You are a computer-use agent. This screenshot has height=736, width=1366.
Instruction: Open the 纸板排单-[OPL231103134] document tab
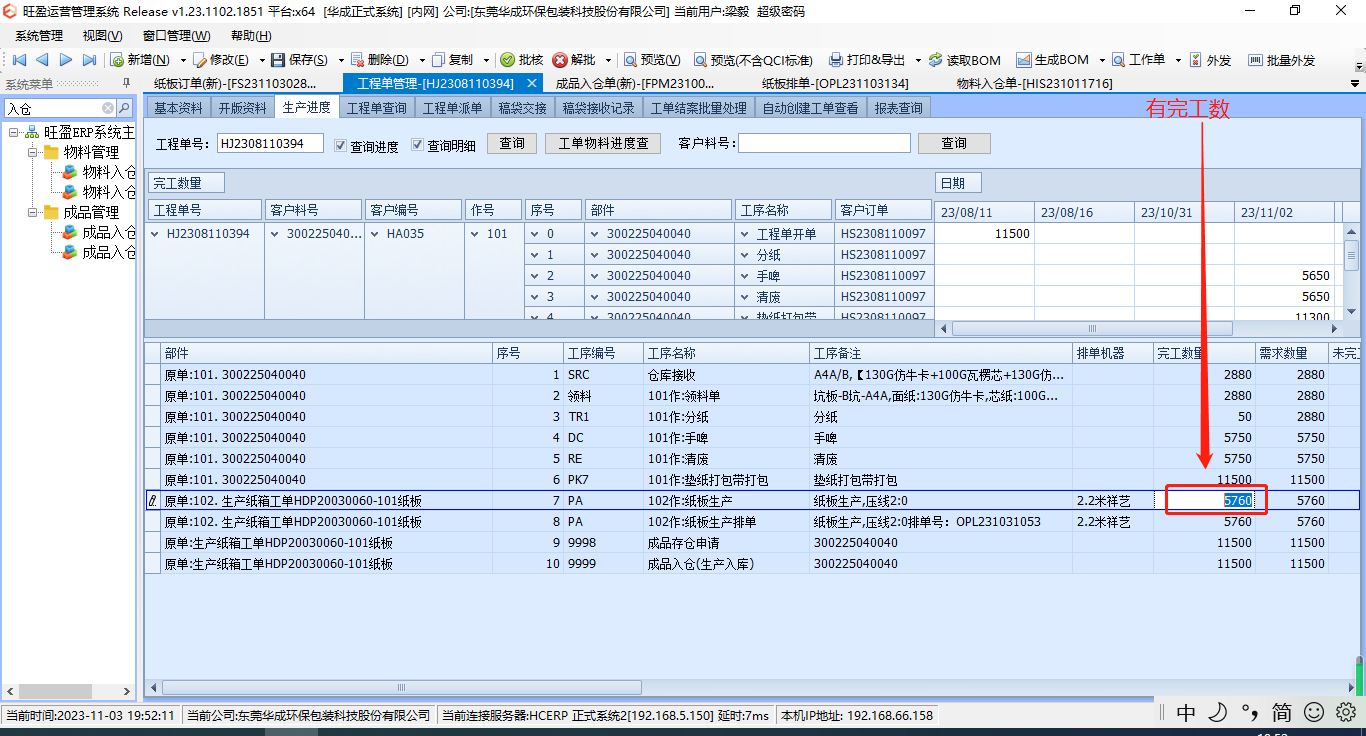click(835, 83)
